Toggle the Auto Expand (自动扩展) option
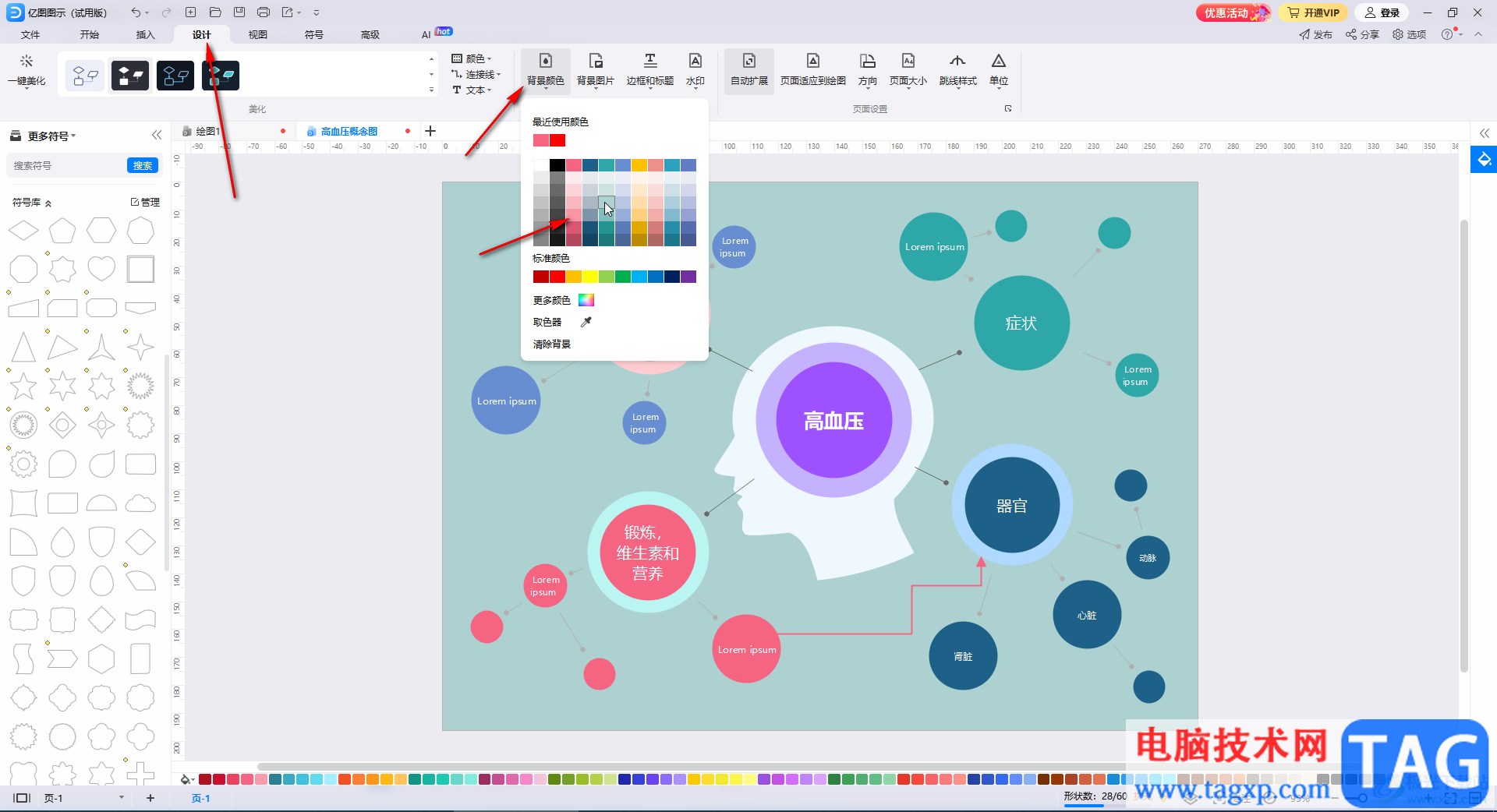Screen dimensions: 1497x812 [x=748, y=69]
